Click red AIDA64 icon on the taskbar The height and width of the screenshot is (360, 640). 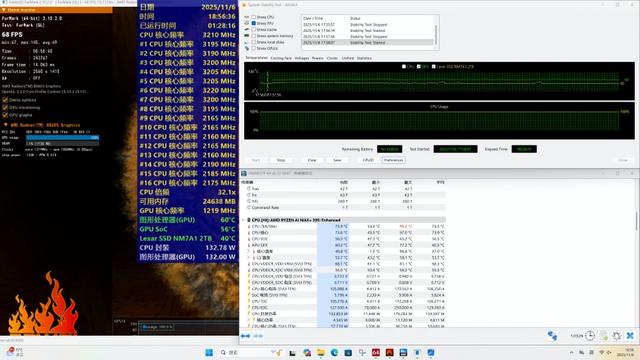tap(376, 352)
